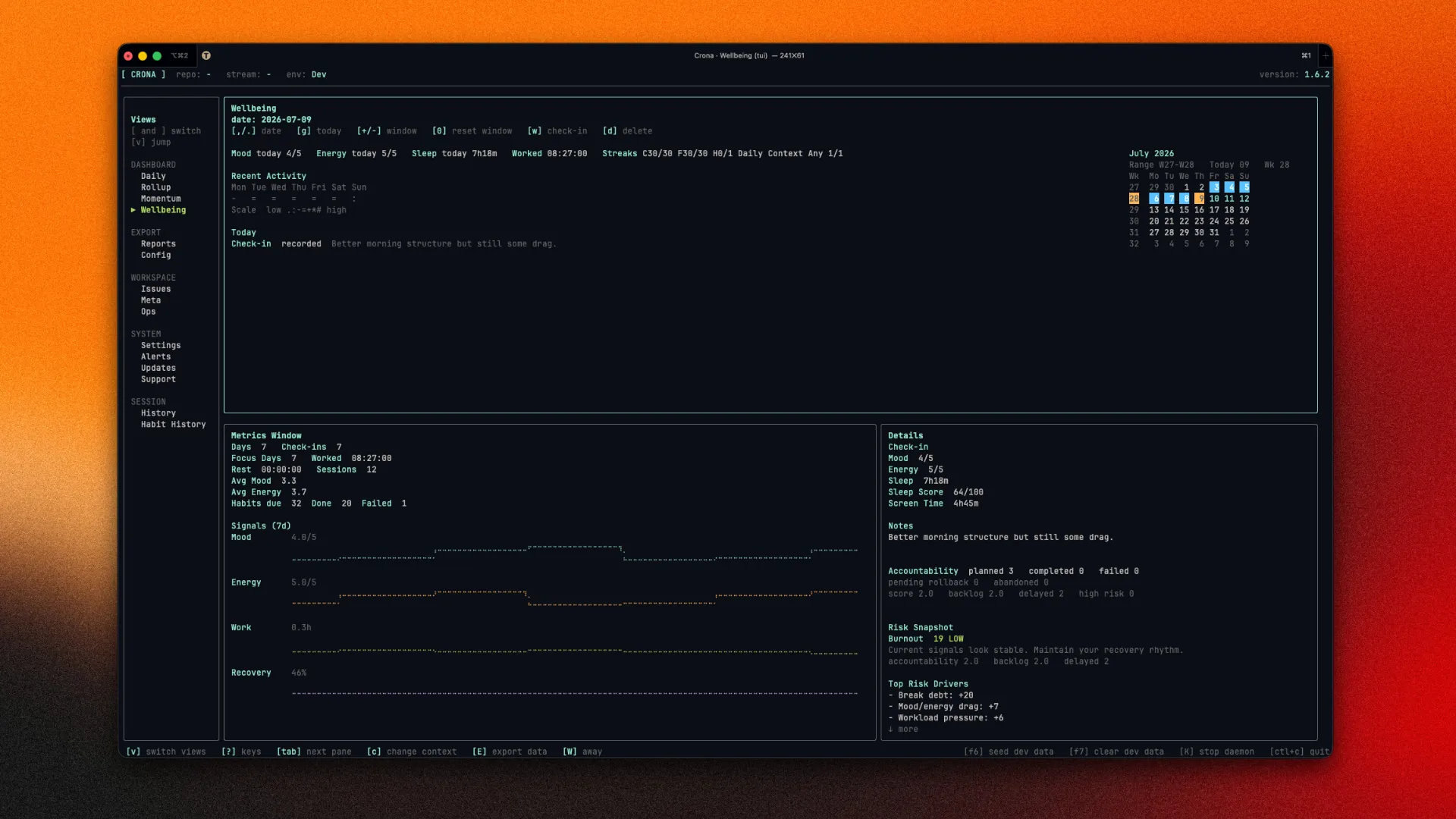Click [f6] seed dev data hint
Image resolution: width=1456 pixels, height=819 pixels.
click(1009, 752)
